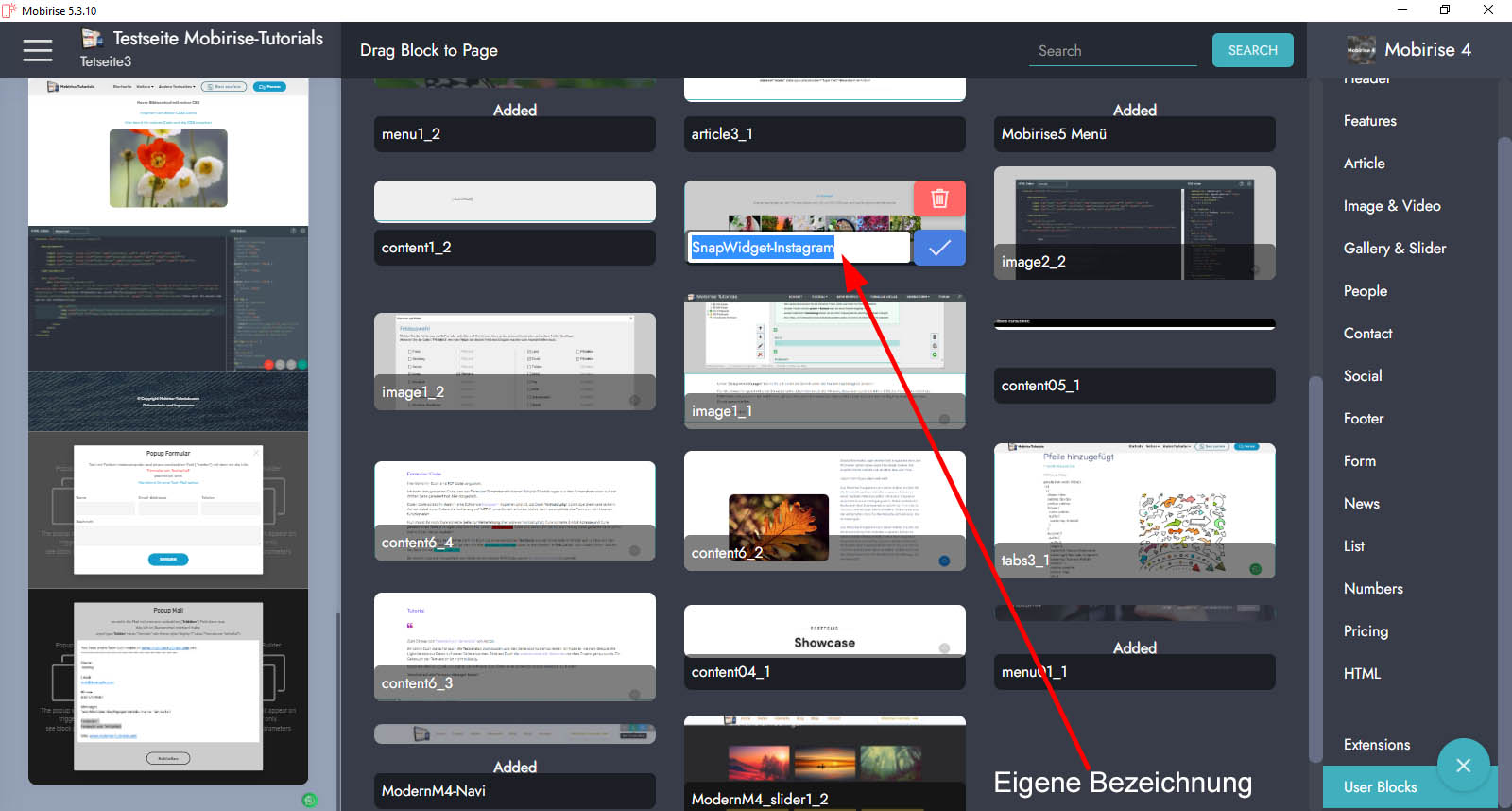Confirm the block rename with the checkmark
Screen dimensions: 1512x811
(939, 248)
